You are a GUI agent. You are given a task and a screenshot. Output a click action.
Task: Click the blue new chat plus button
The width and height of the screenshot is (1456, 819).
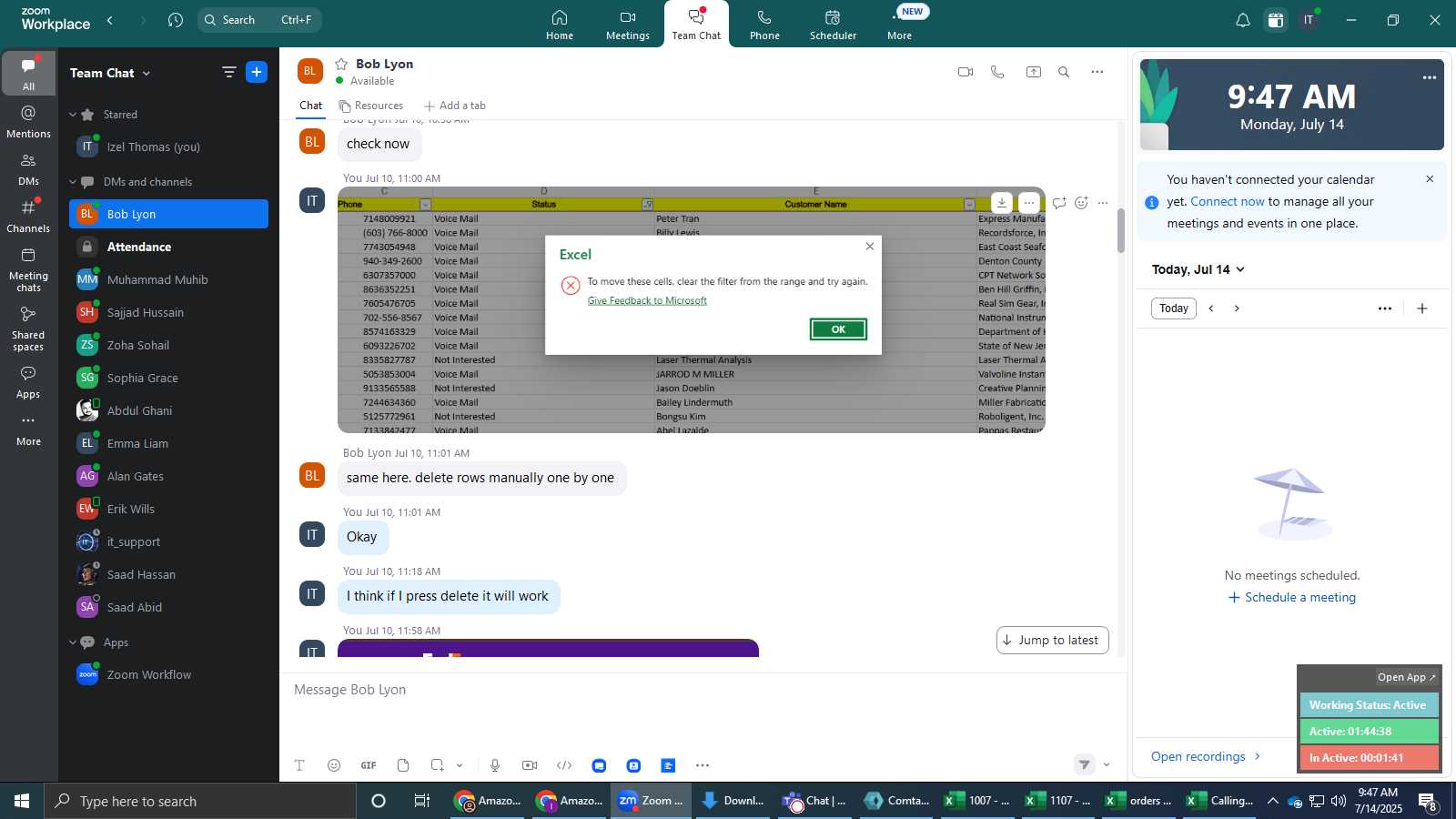tap(257, 72)
